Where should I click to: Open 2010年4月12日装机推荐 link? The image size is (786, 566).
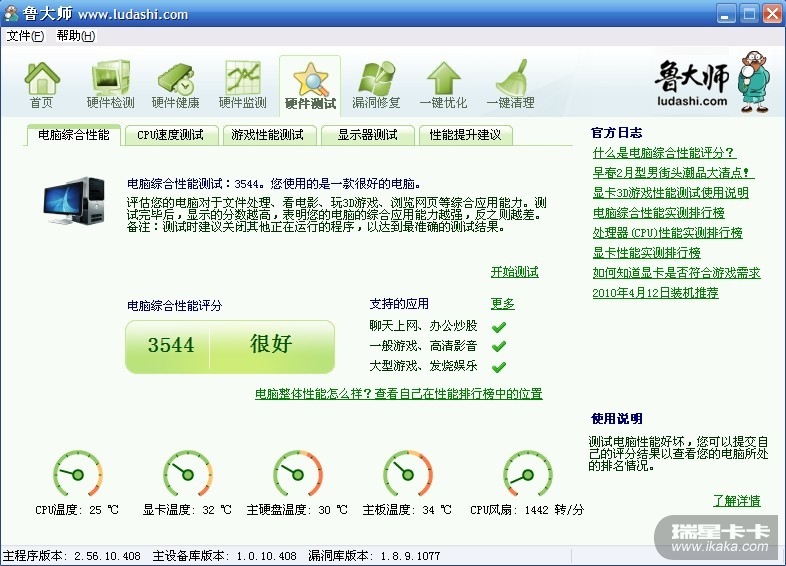655,293
